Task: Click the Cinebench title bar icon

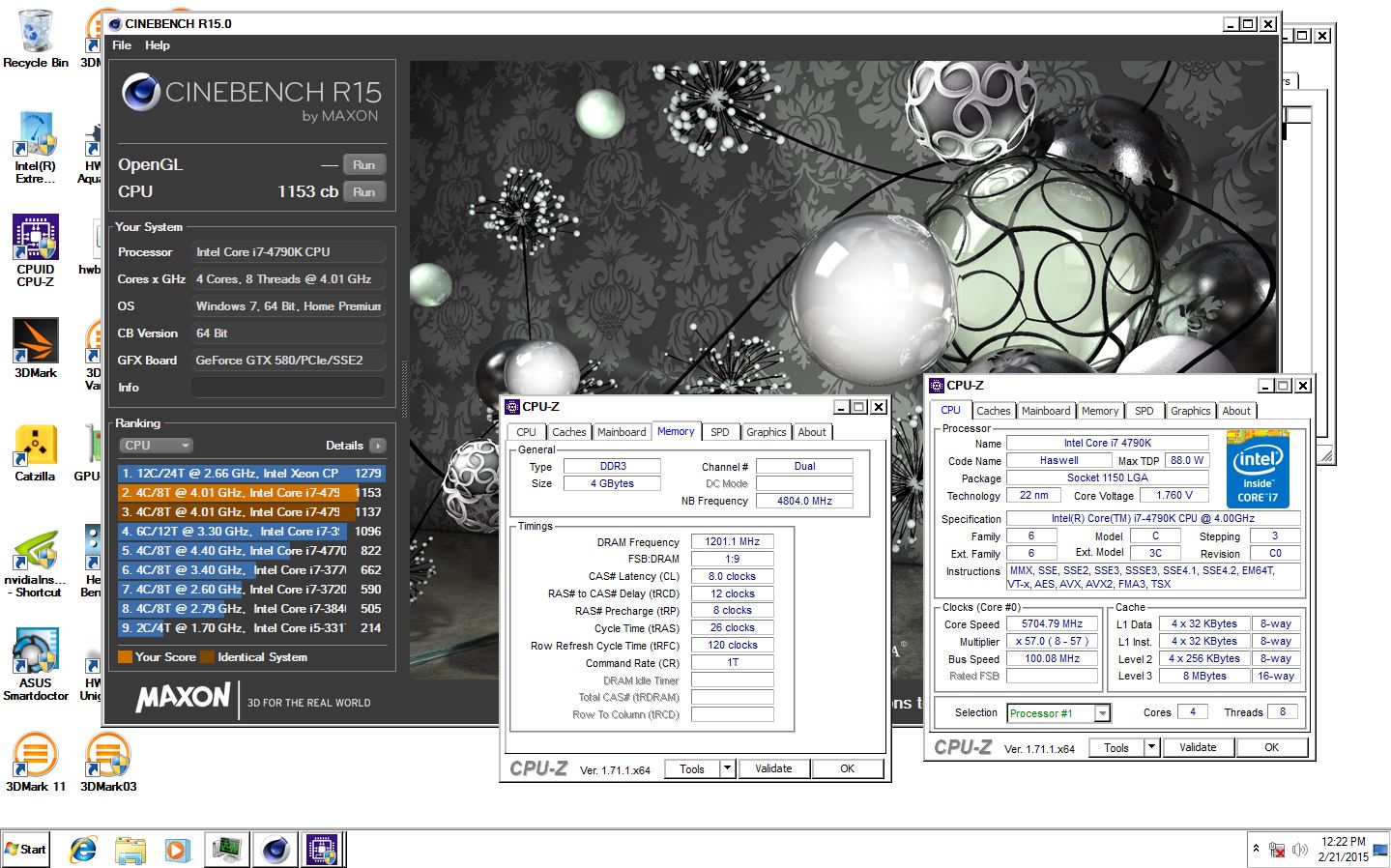Action: 115,23
